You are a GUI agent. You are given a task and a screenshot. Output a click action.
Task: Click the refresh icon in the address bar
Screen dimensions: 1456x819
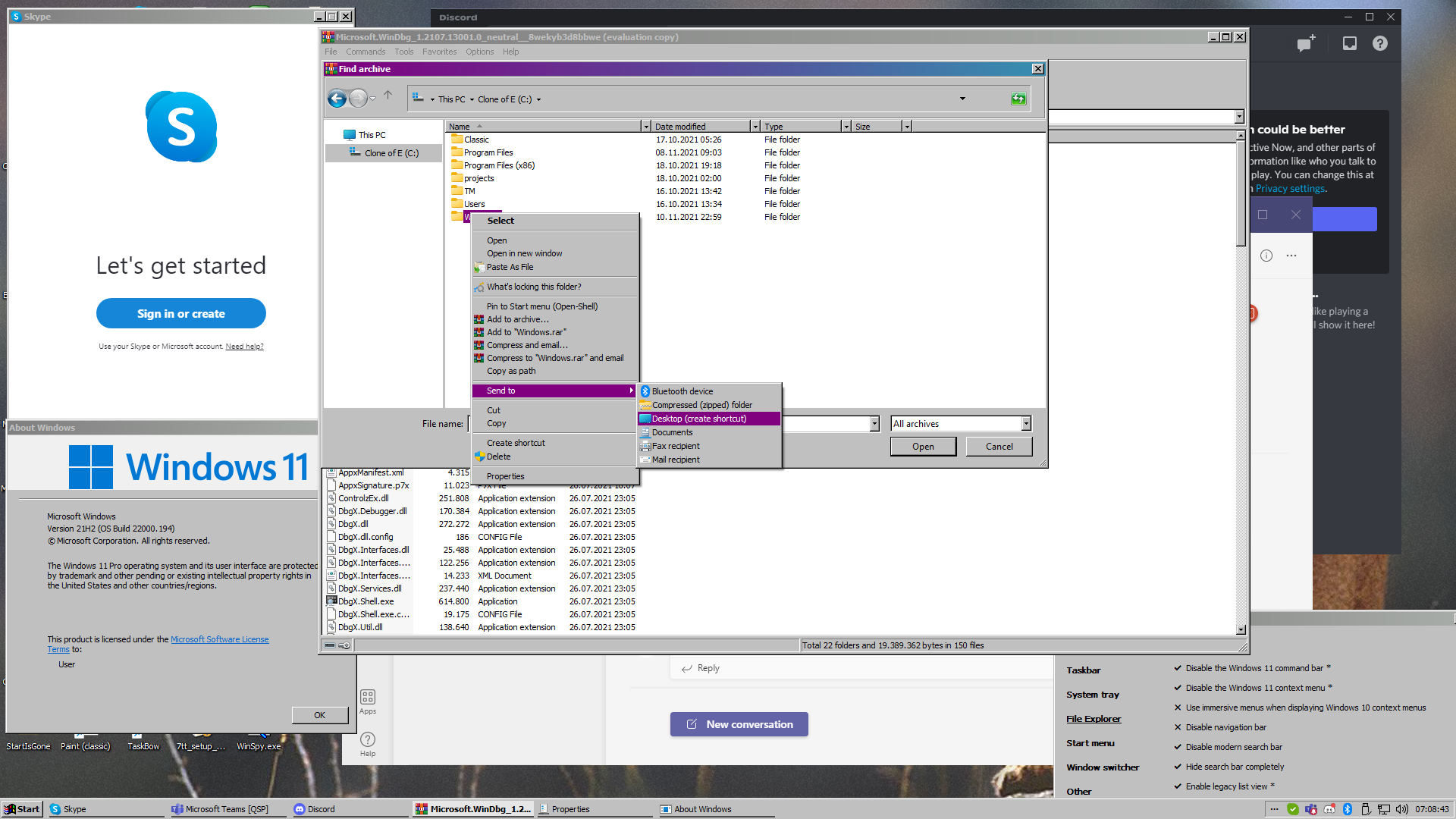1018,99
